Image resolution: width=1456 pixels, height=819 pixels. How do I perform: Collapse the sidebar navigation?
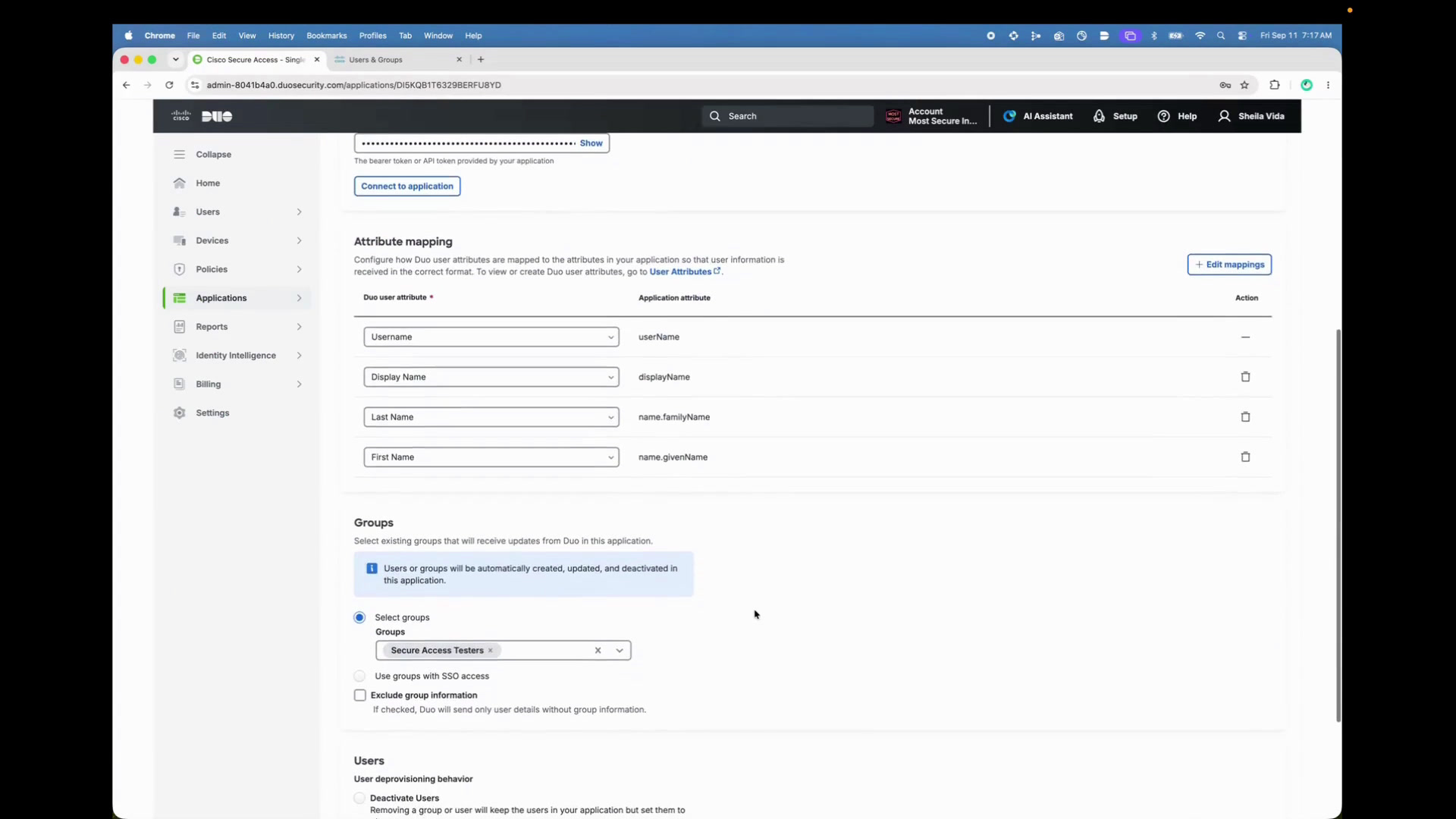(x=203, y=155)
